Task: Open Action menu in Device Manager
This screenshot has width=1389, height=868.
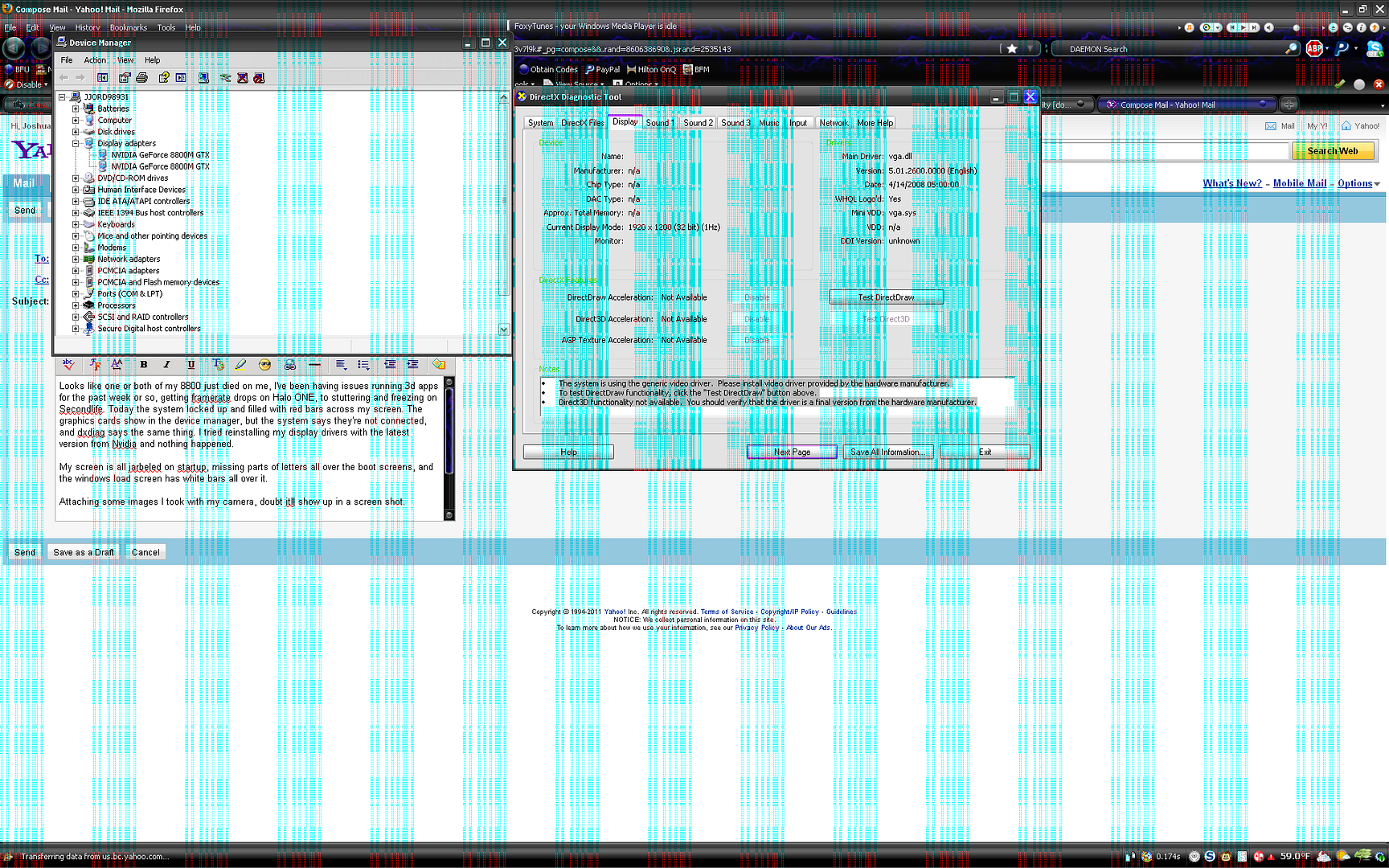Action: [95, 60]
